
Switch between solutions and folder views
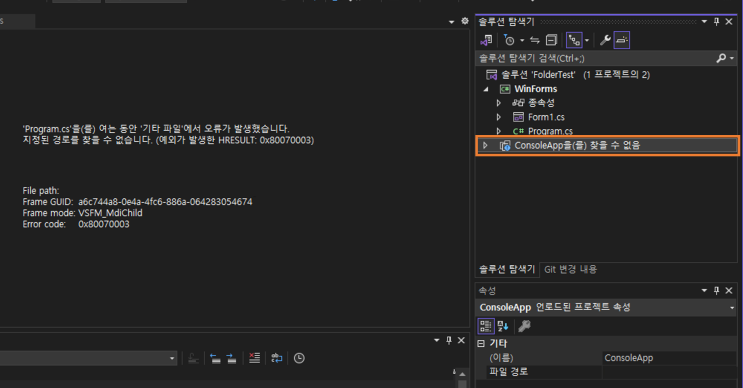(486, 40)
